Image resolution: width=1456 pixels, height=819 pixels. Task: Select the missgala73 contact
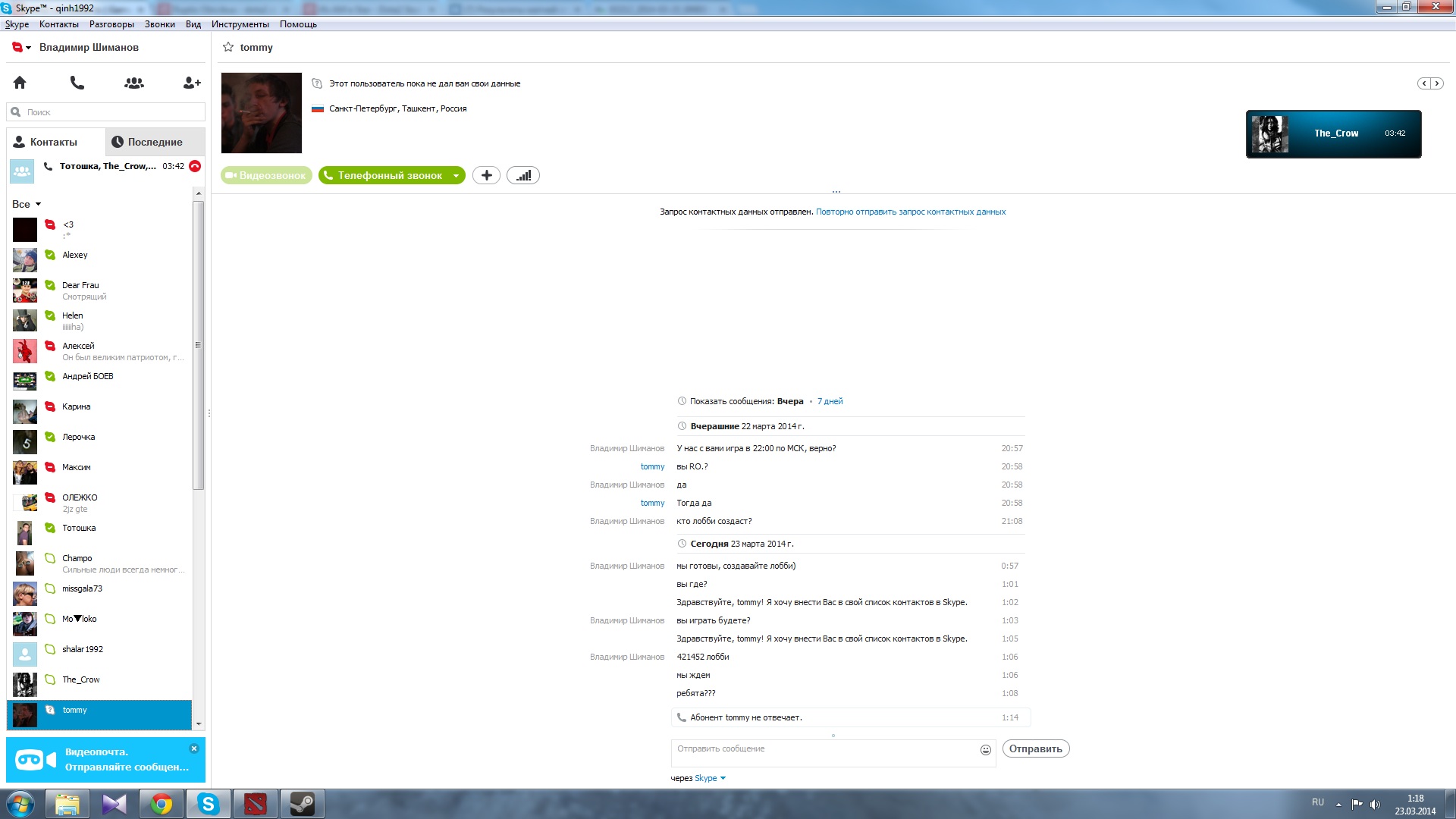(100, 594)
